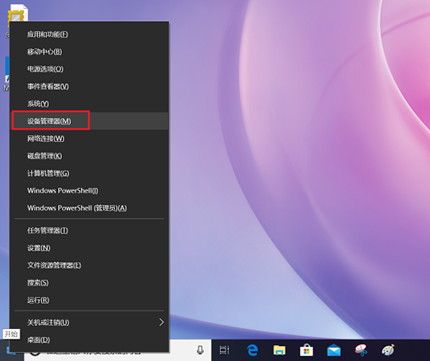Click 运行(R) in the menu
The height and width of the screenshot is (361, 430).
(90, 300)
